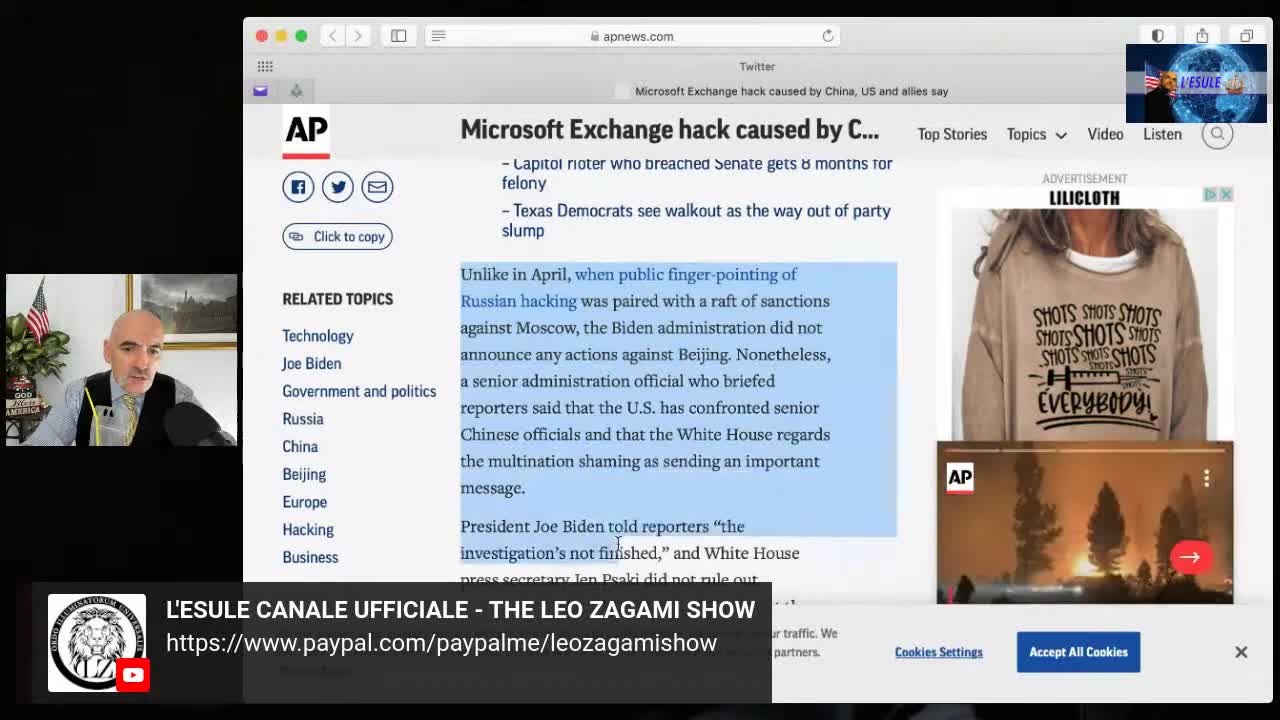This screenshot has height=720, width=1280.
Task: Click the Click to copy button
Action: 337,236
